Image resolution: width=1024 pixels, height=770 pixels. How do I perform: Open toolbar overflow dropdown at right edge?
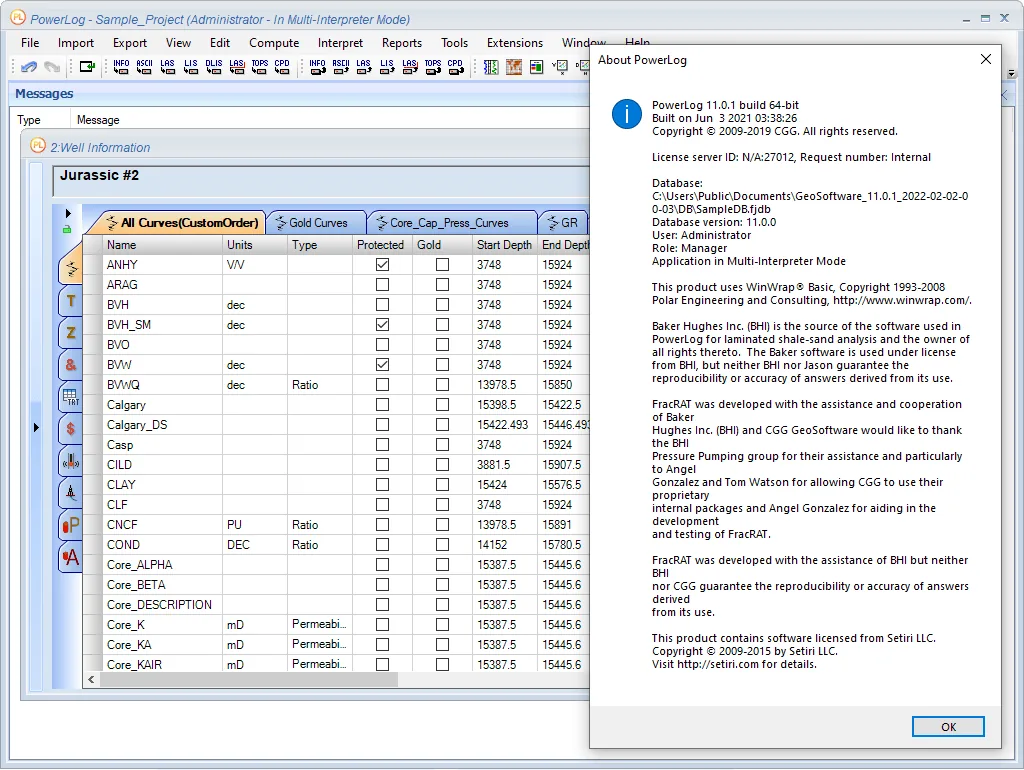coord(1012,73)
